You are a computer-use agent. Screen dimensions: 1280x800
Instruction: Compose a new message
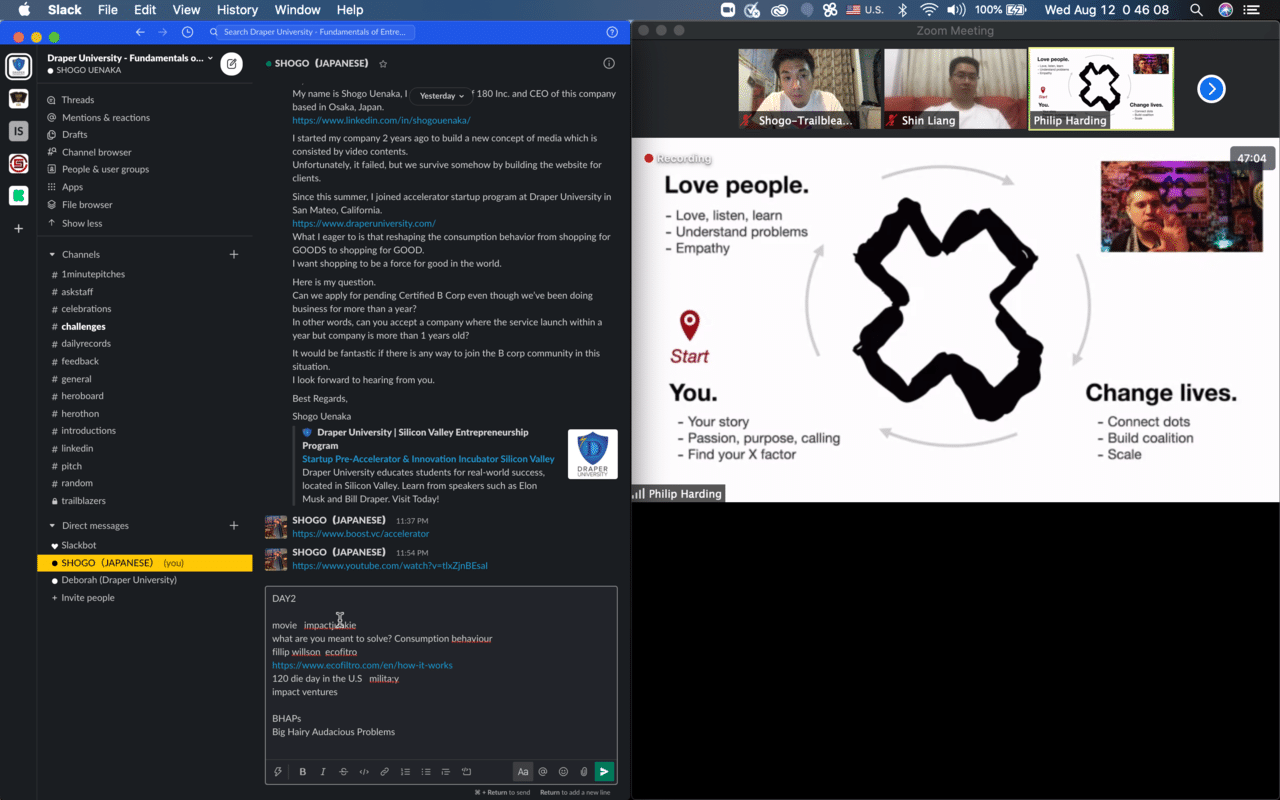click(x=232, y=64)
